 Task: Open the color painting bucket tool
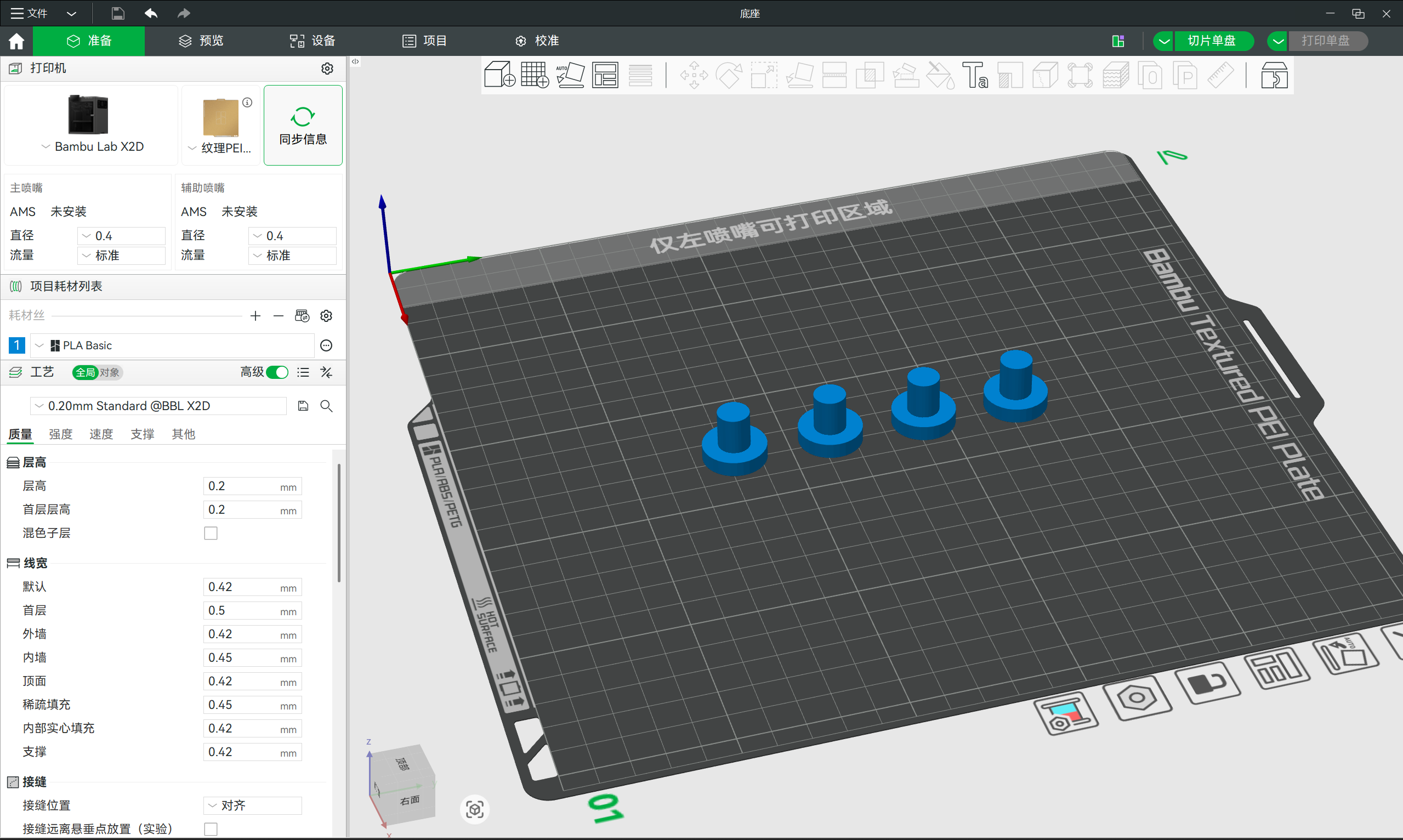click(x=940, y=75)
